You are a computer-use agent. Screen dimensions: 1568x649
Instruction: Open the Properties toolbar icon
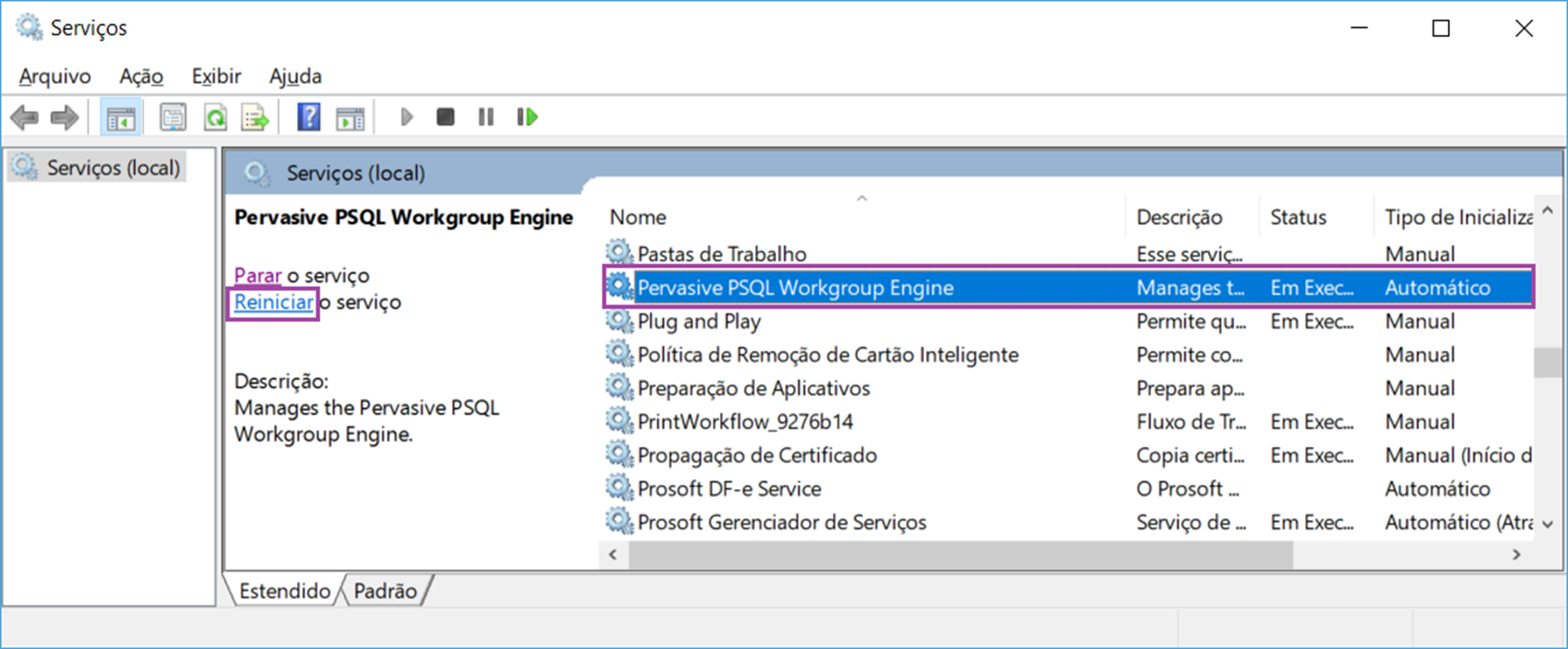coord(172,117)
